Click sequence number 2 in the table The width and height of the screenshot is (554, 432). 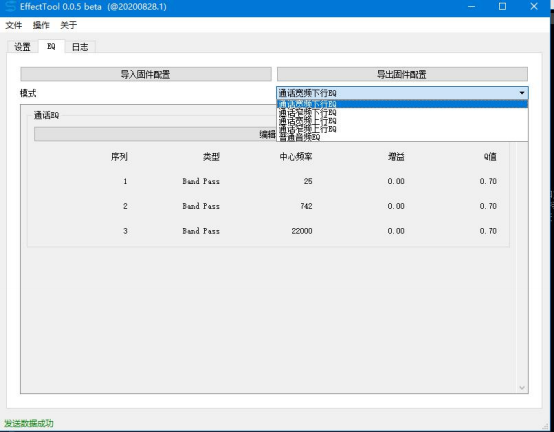click(x=125, y=206)
